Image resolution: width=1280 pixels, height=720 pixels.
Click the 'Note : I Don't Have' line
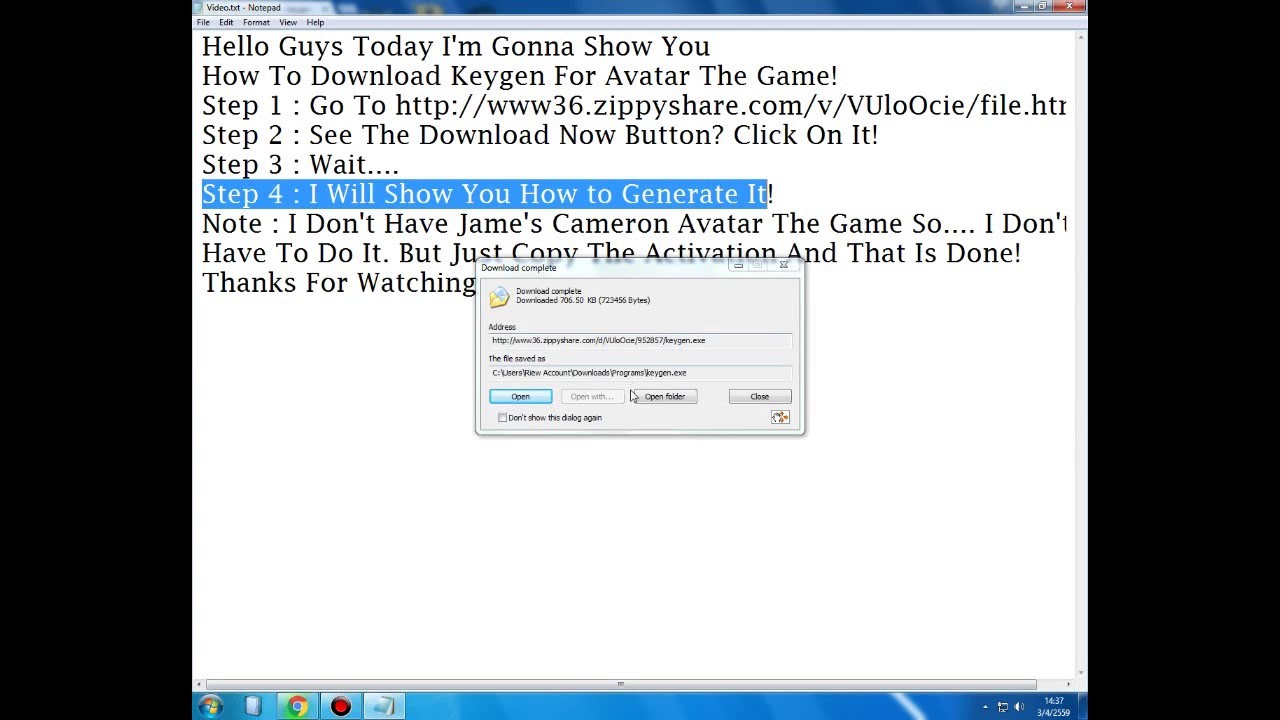[634, 223]
